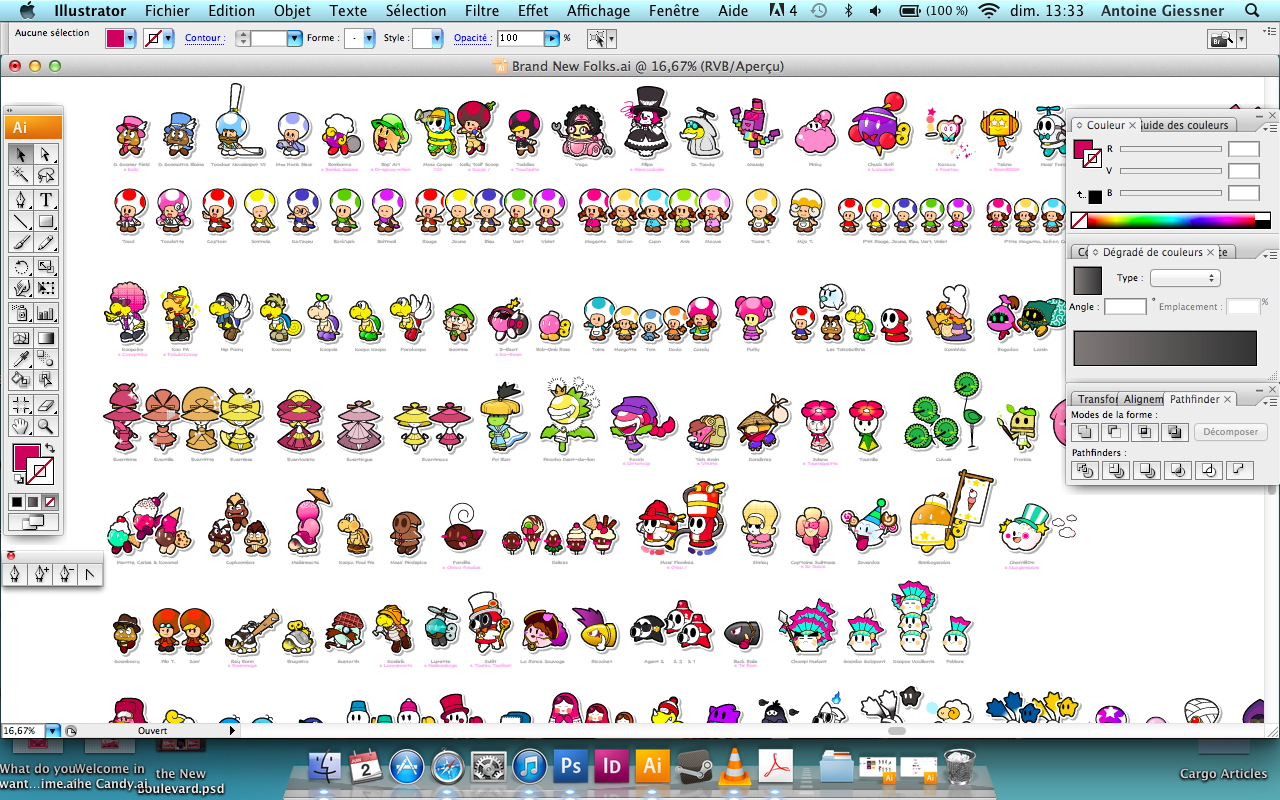1280x800 pixels.
Task: Switch to the Alignement tab
Action: point(1143,399)
